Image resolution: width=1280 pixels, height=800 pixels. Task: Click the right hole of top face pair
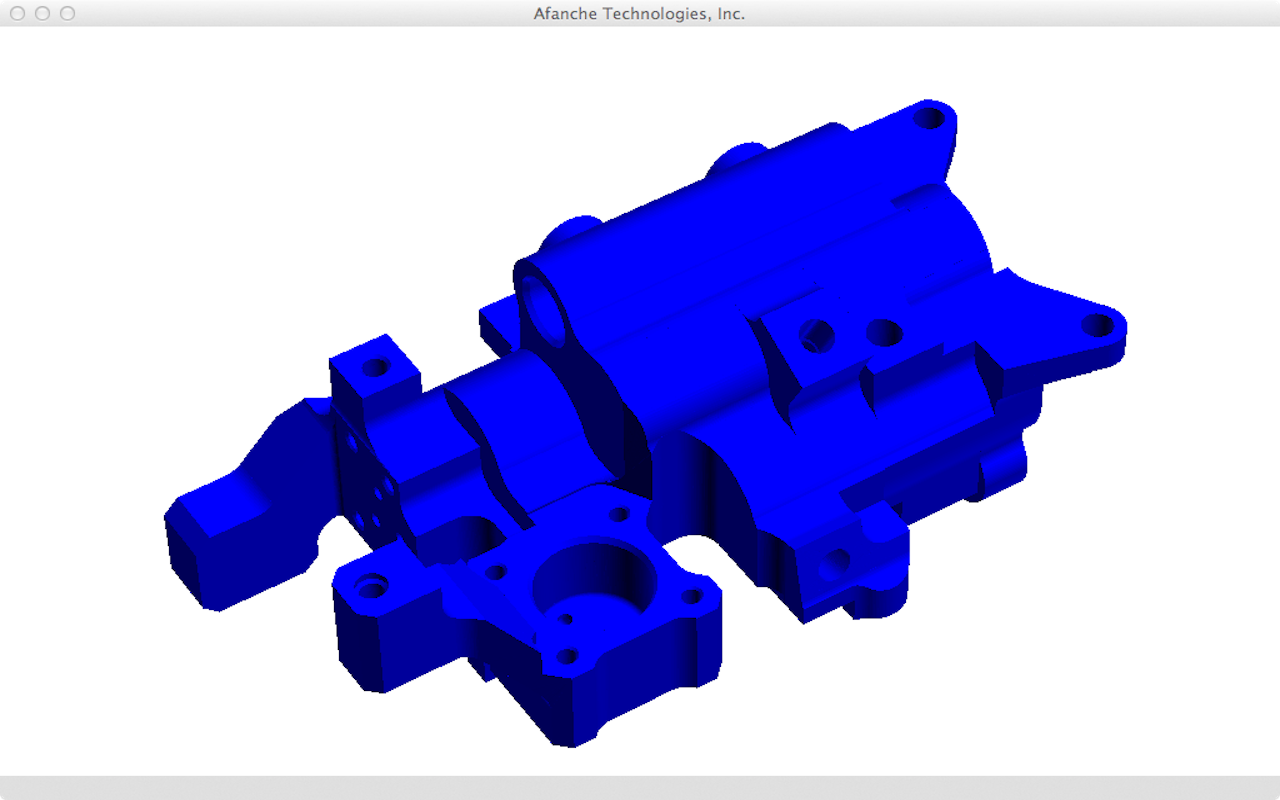tap(884, 331)
